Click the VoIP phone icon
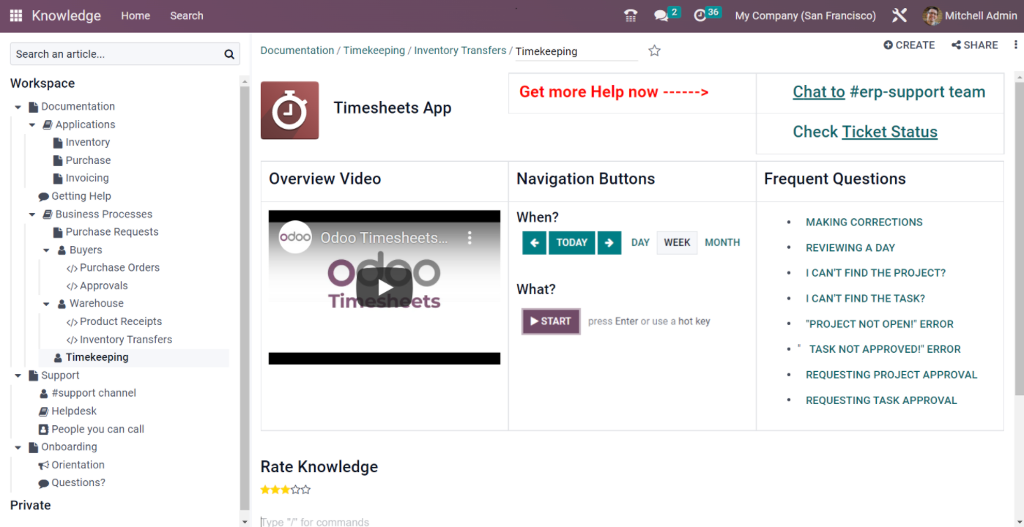This screenshot has height=527, width=1024. pyautogui.click(x=630, y=16)
